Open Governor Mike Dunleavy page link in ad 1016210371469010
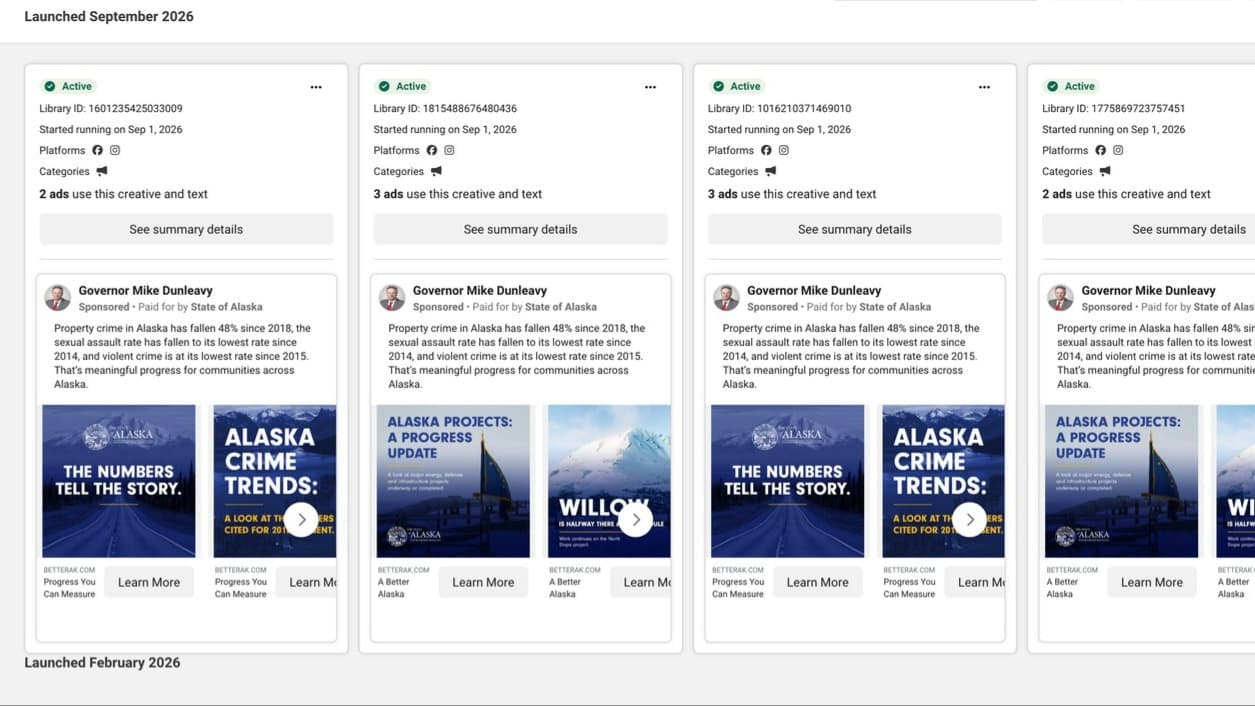 814,291
